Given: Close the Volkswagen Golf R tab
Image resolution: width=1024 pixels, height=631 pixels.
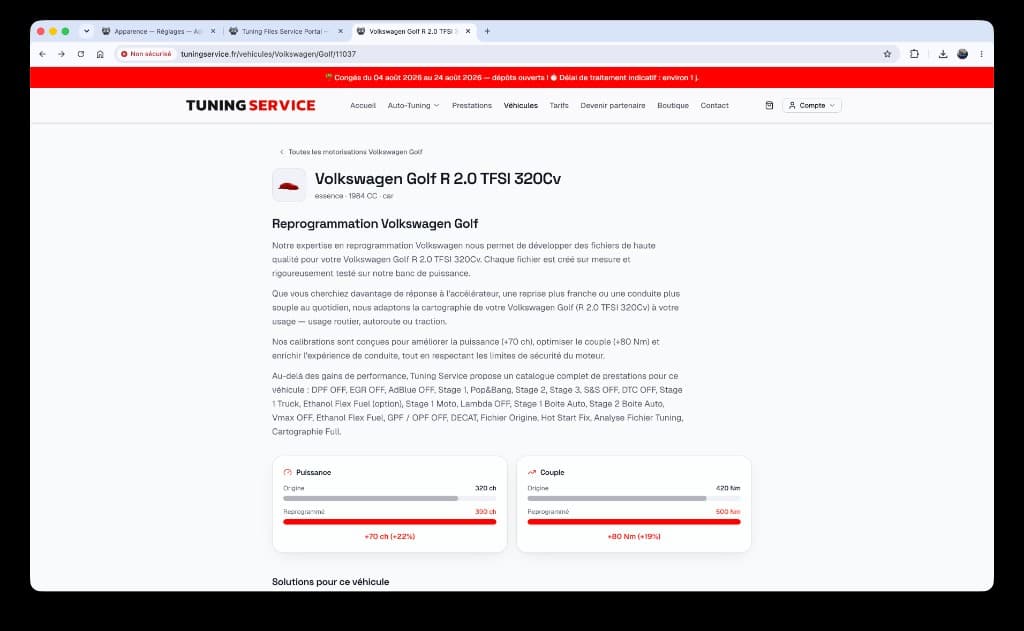Looking at the screenshot, I should coord(468,31).
